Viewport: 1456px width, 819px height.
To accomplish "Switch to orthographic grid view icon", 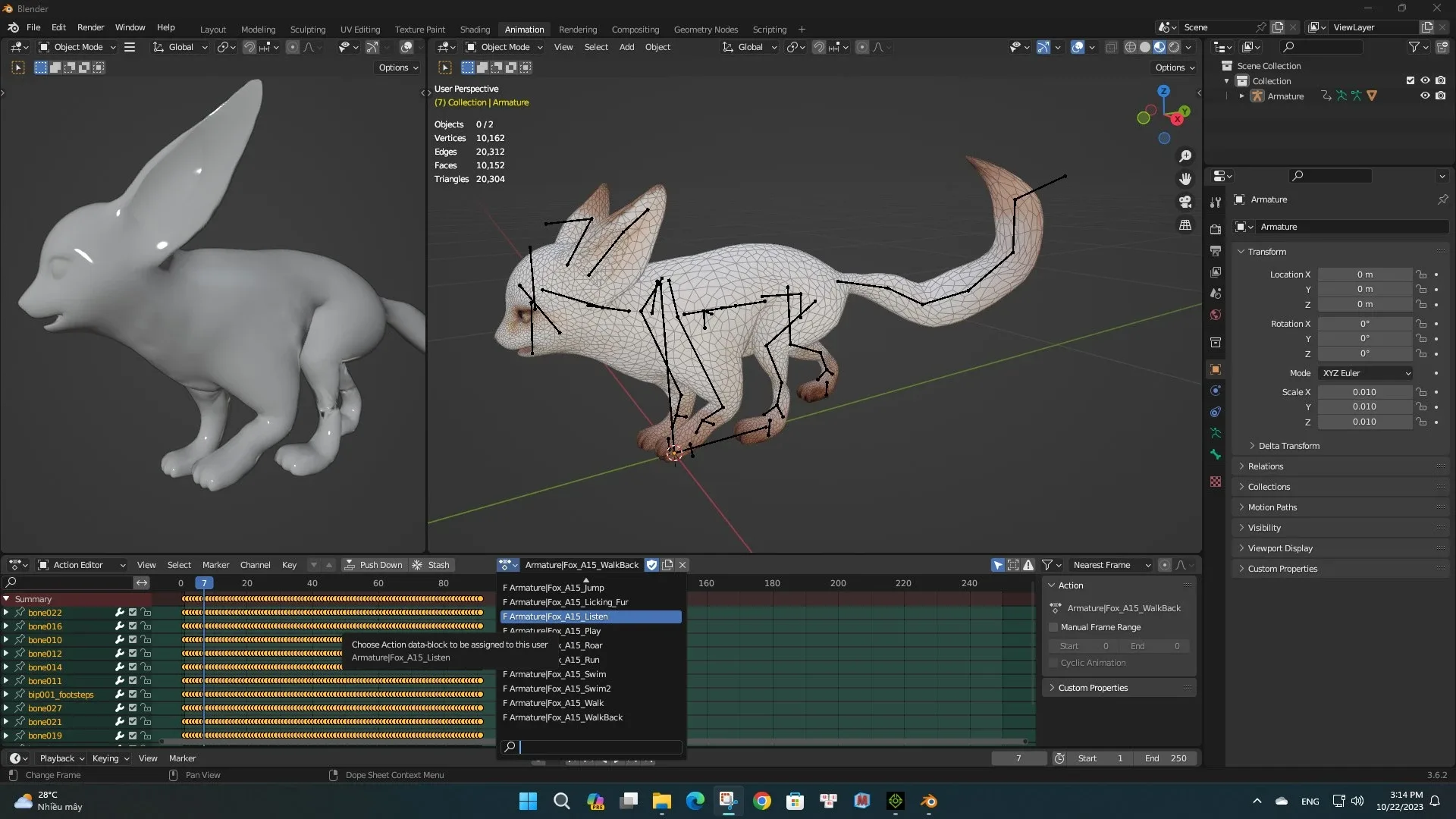I will click(x=1185, y=225).
